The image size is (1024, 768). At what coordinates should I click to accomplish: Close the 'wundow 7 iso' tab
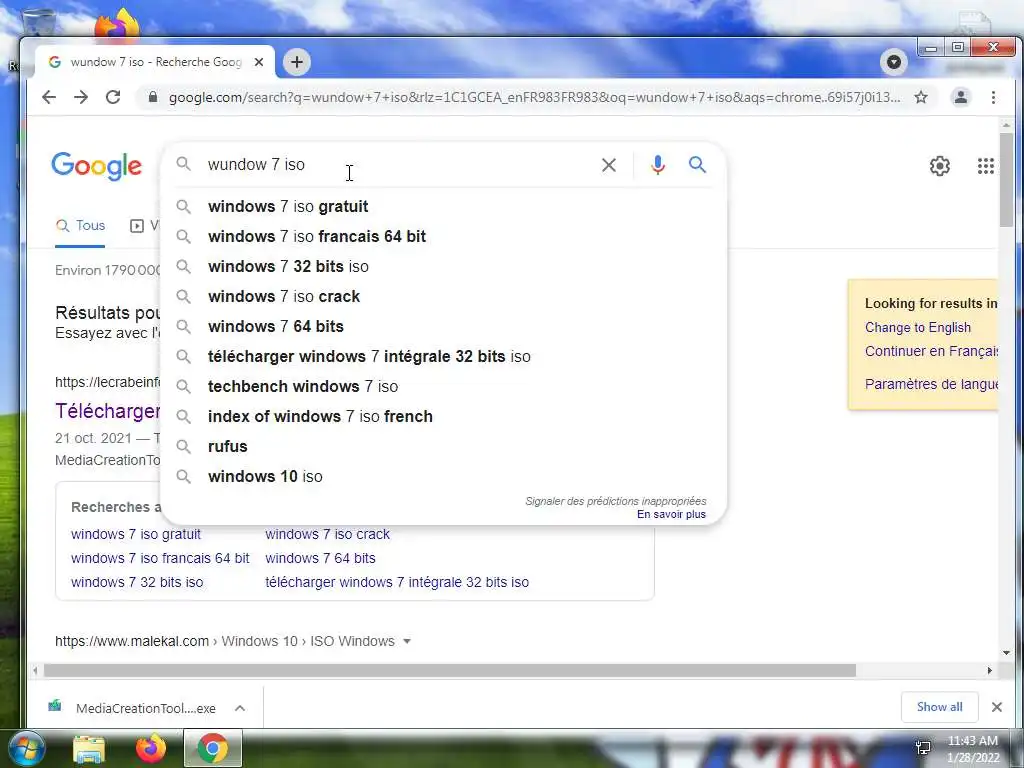point(259,62)
